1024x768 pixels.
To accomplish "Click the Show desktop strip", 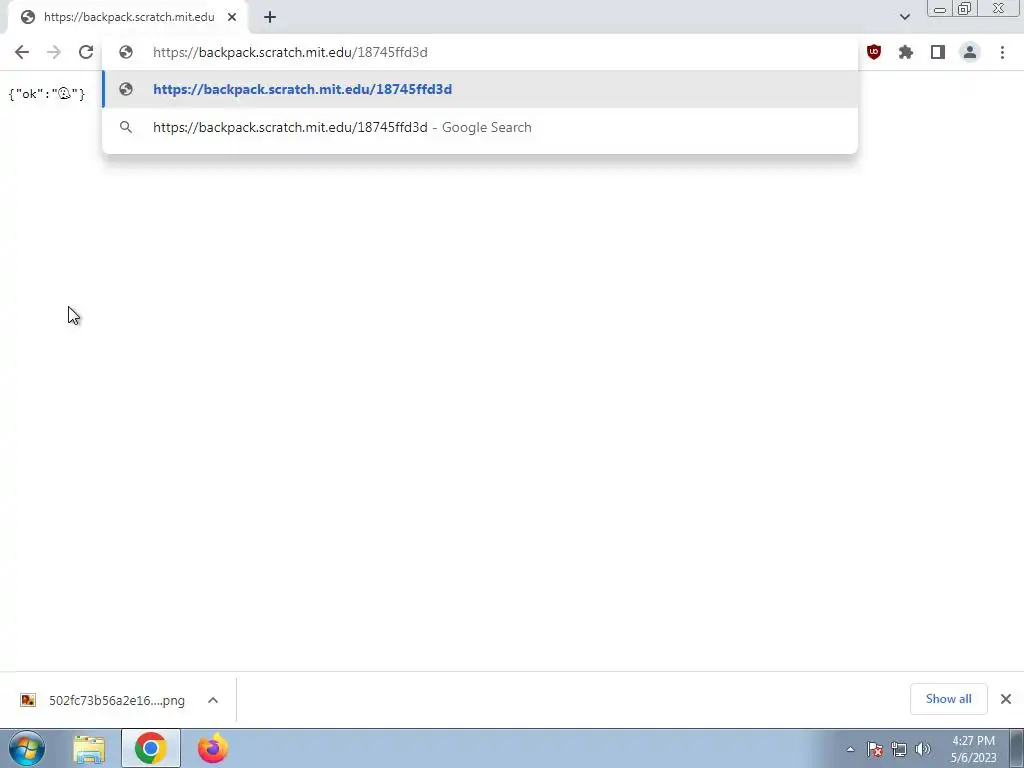I will click(x=1016, y=748).
